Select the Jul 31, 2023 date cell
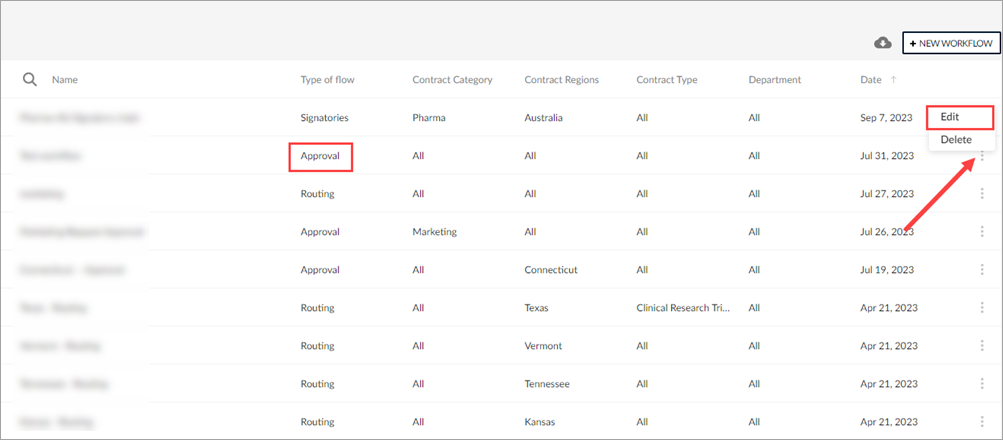The image size is (1003, 440). [887, 155]
